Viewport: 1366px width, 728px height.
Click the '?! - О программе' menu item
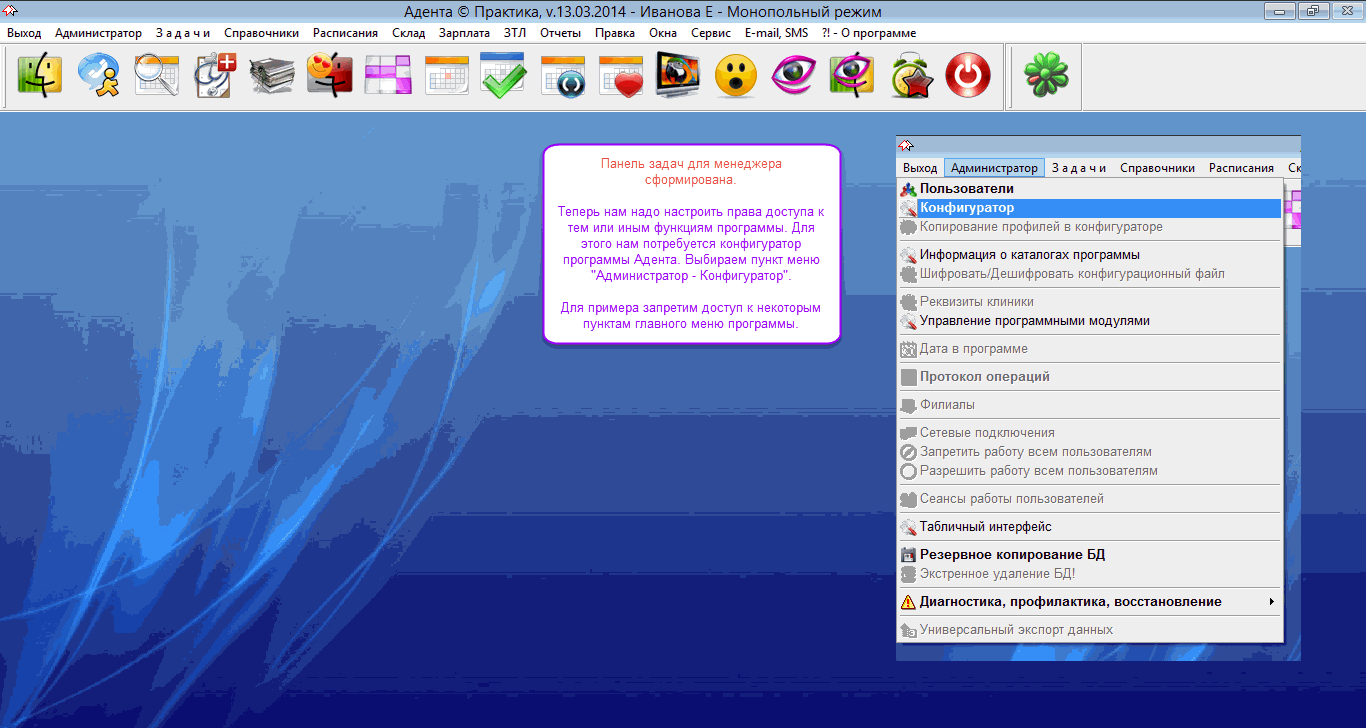[869, 33]
